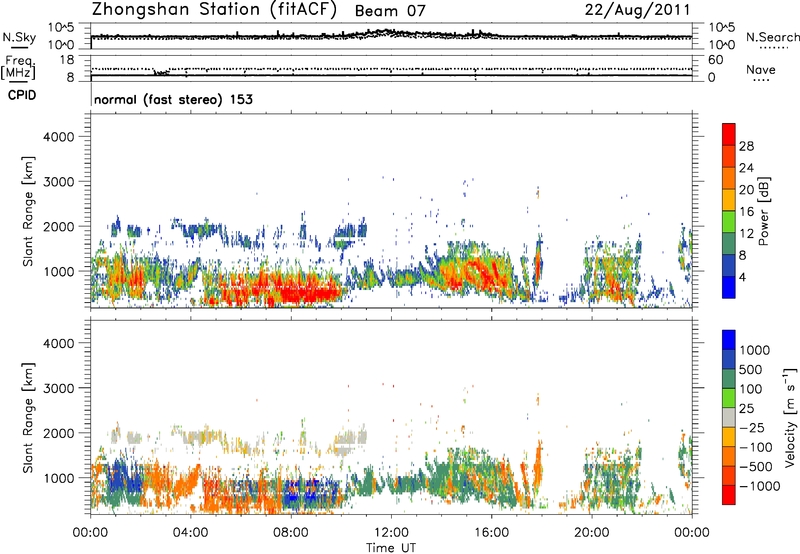Image resolution: width=800 pixels, height=554 pixels.
Task: Click the 'Velocity [m s-1]' colorbar label
Action: pos(789,417)
